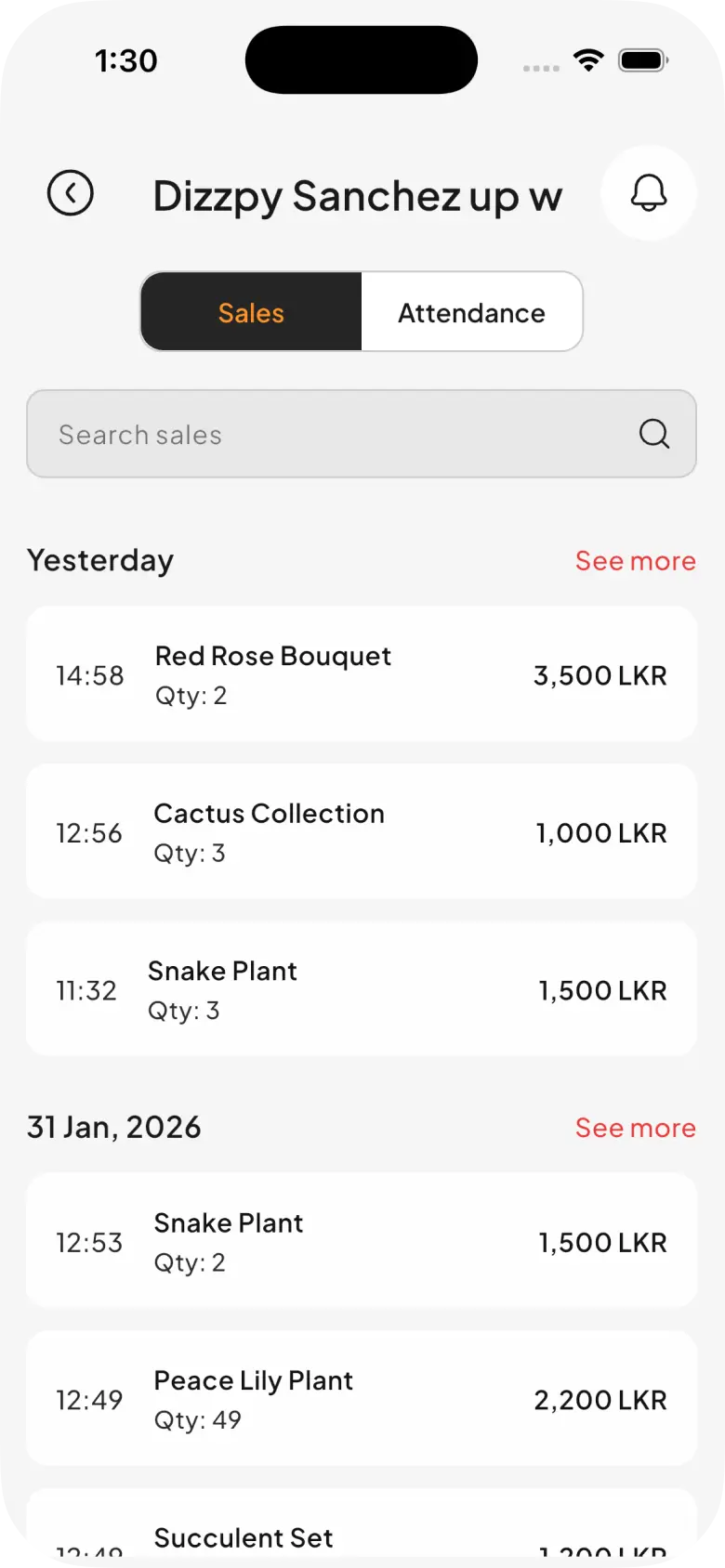Viewport: 725px width, 1568px height.
Task: See more sales for Yesterday
Action: click(x=635, y=561)
